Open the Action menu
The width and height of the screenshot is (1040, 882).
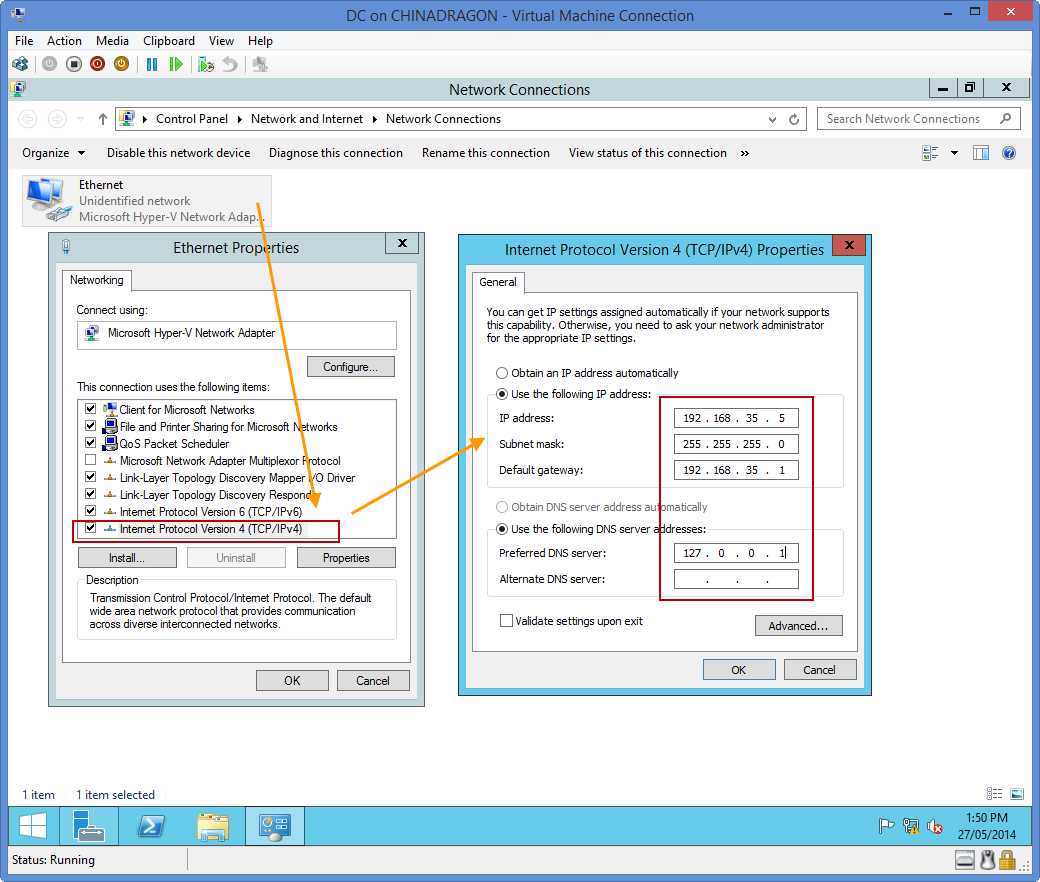pos(64,41)
